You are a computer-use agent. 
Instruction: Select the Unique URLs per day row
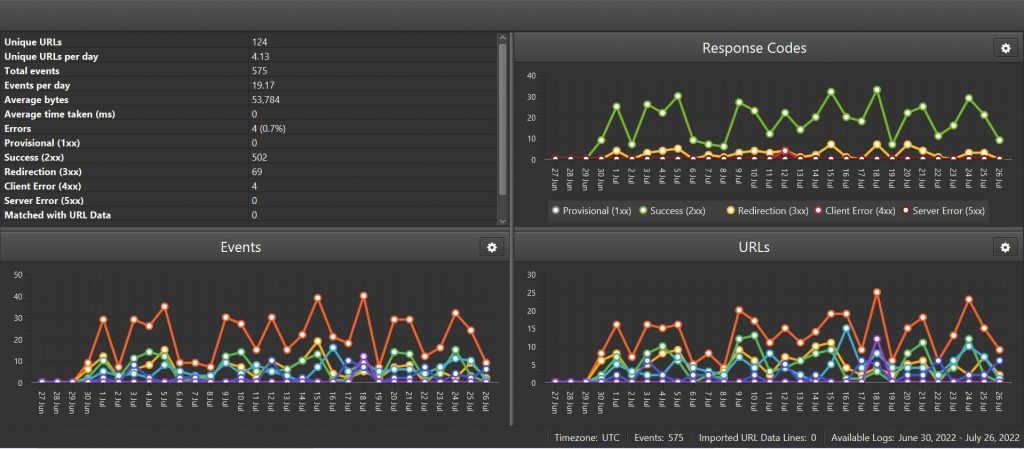[249, 56]
